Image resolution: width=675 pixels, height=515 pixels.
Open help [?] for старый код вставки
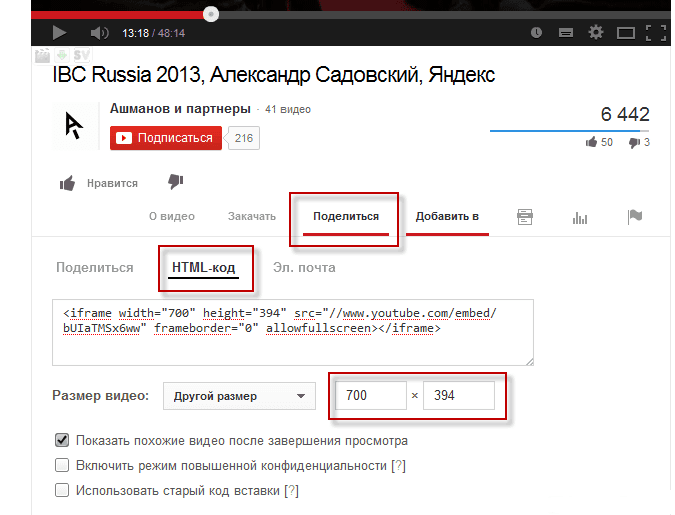pyautogui.click(x=291, y=490)
